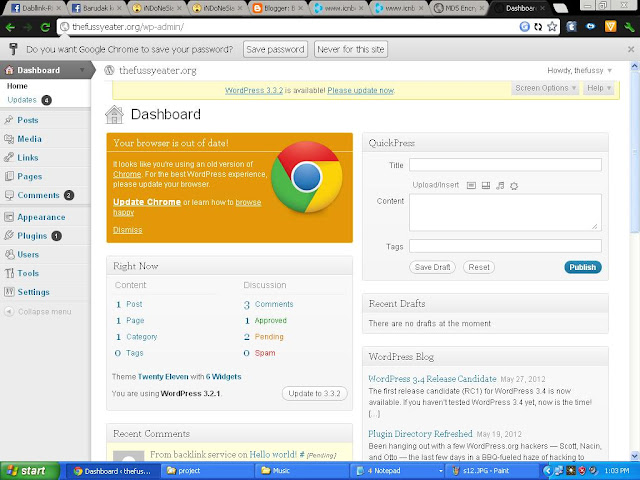640x480 pixels.
Task: Click the QuickPress Title field
Action: [505, 165]
